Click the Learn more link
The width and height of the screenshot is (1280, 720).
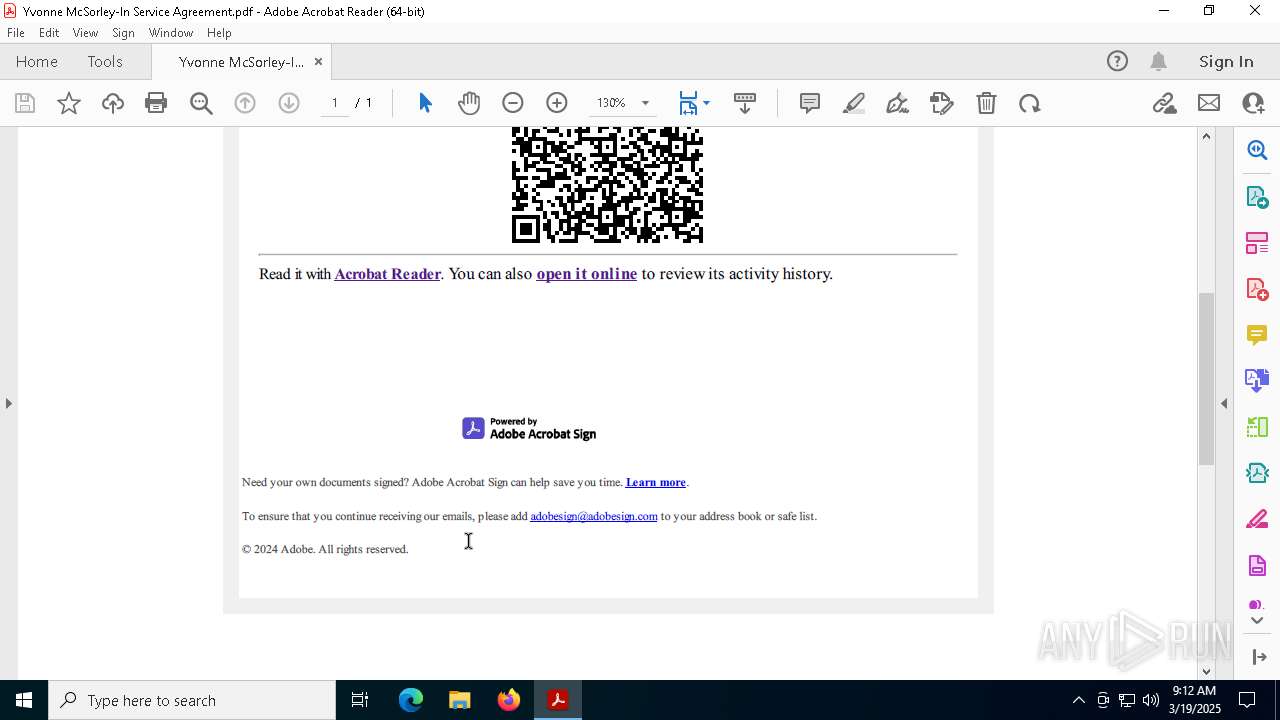[x=655, y=482]
